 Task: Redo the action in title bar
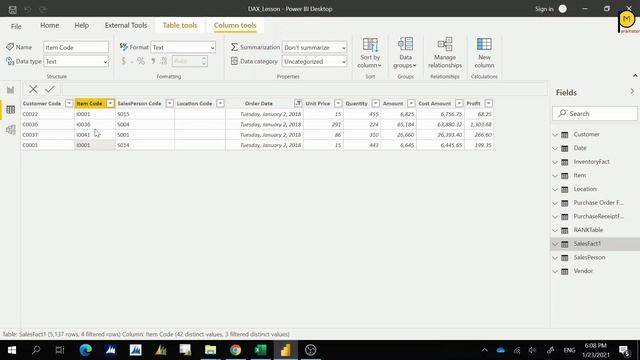coord(43,9)
